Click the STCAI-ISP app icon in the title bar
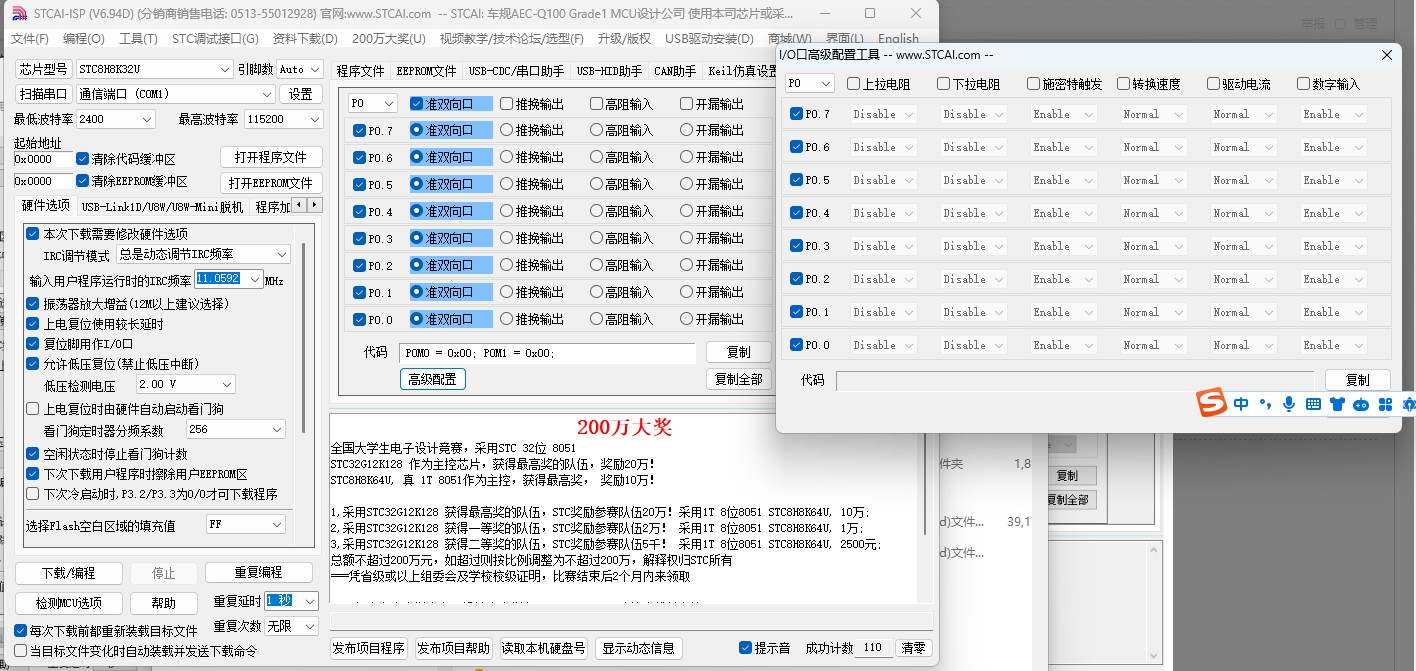 click(19, 13)
